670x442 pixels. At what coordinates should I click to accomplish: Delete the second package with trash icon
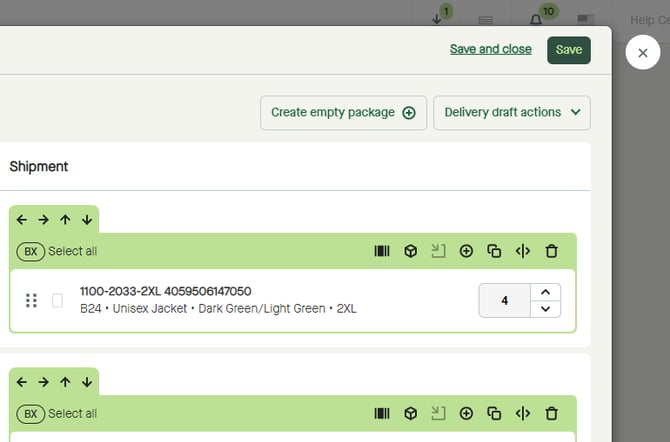click(x=551, y=413)
